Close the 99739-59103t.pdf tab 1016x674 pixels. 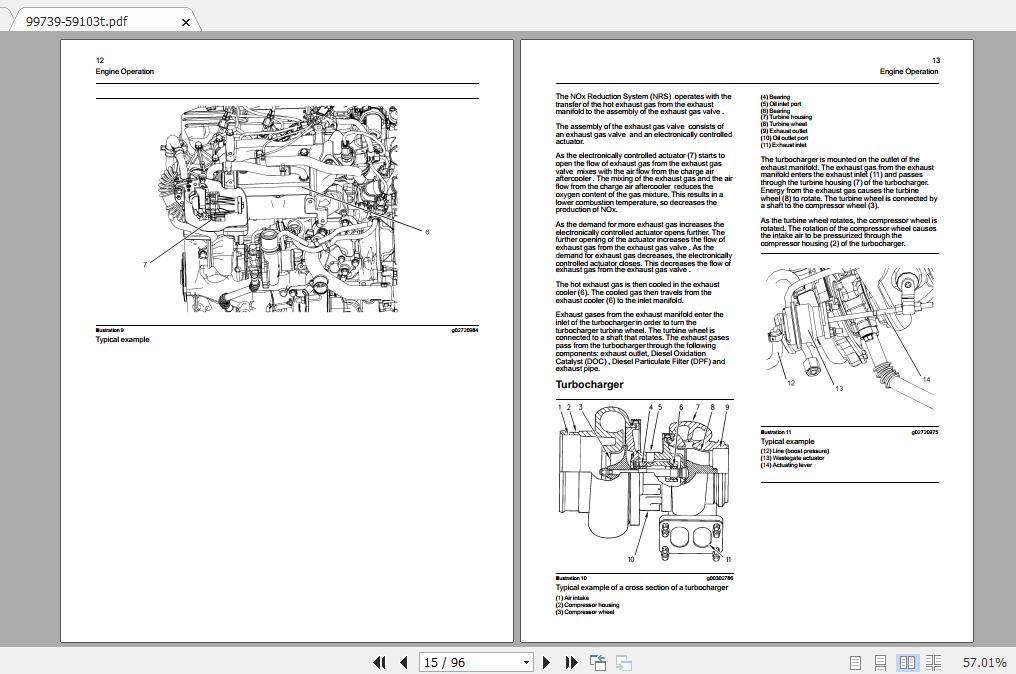185,21
